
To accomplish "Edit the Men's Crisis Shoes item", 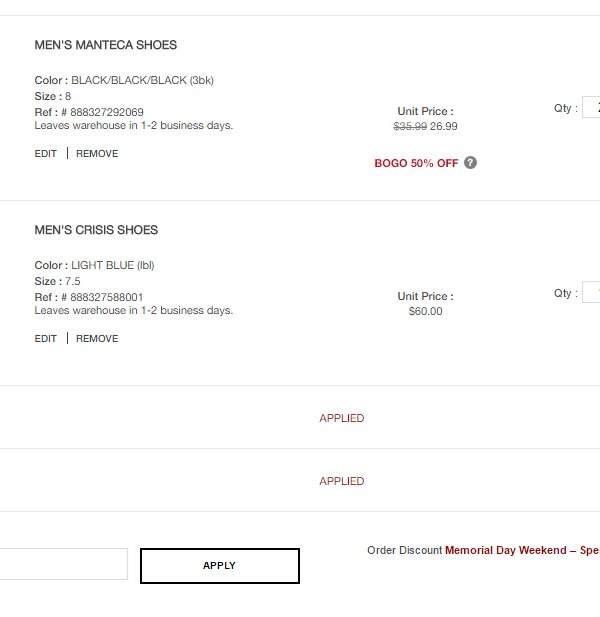I will [x=46, y=338].
